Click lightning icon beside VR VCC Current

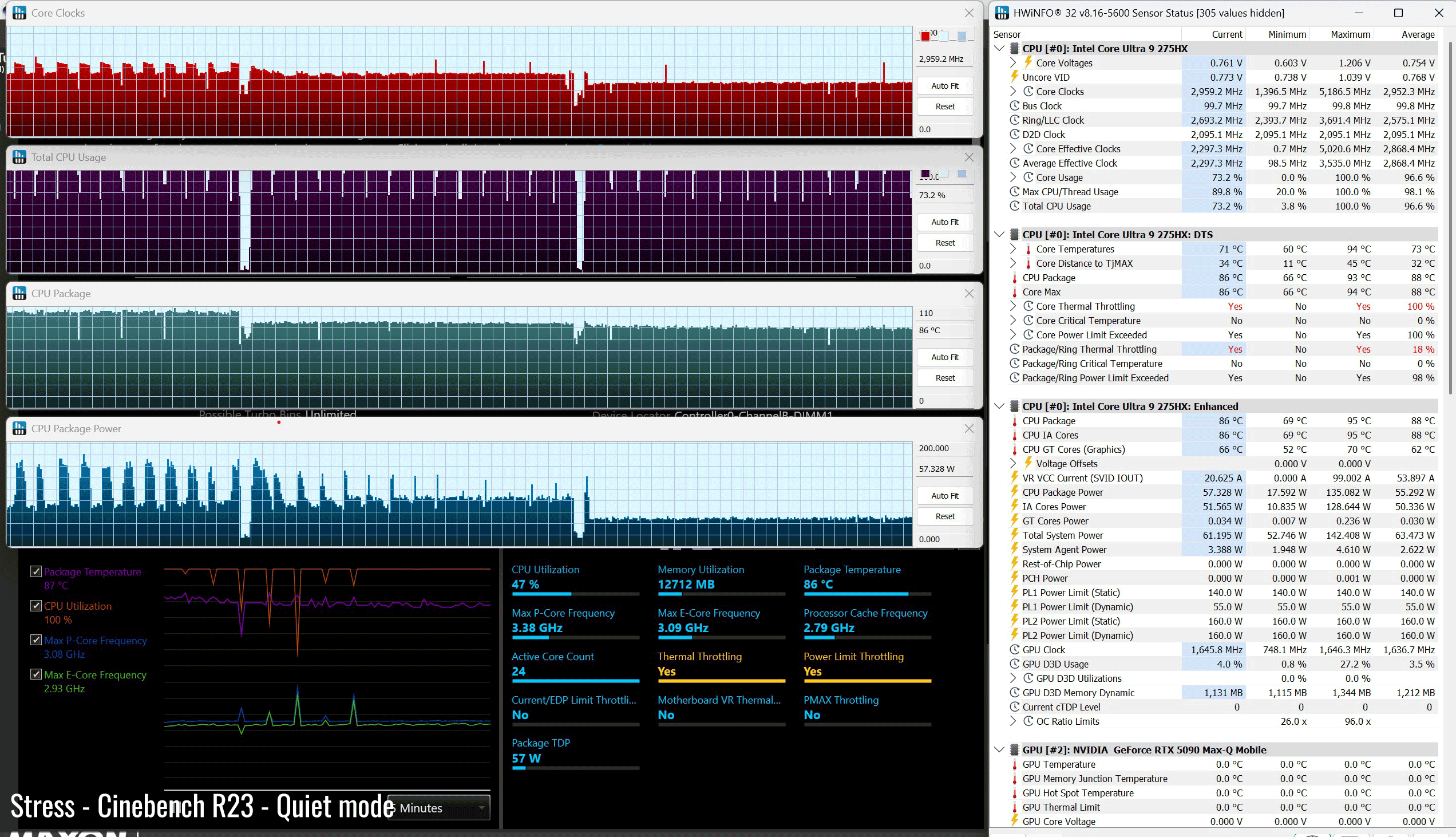pos(1014,477)
